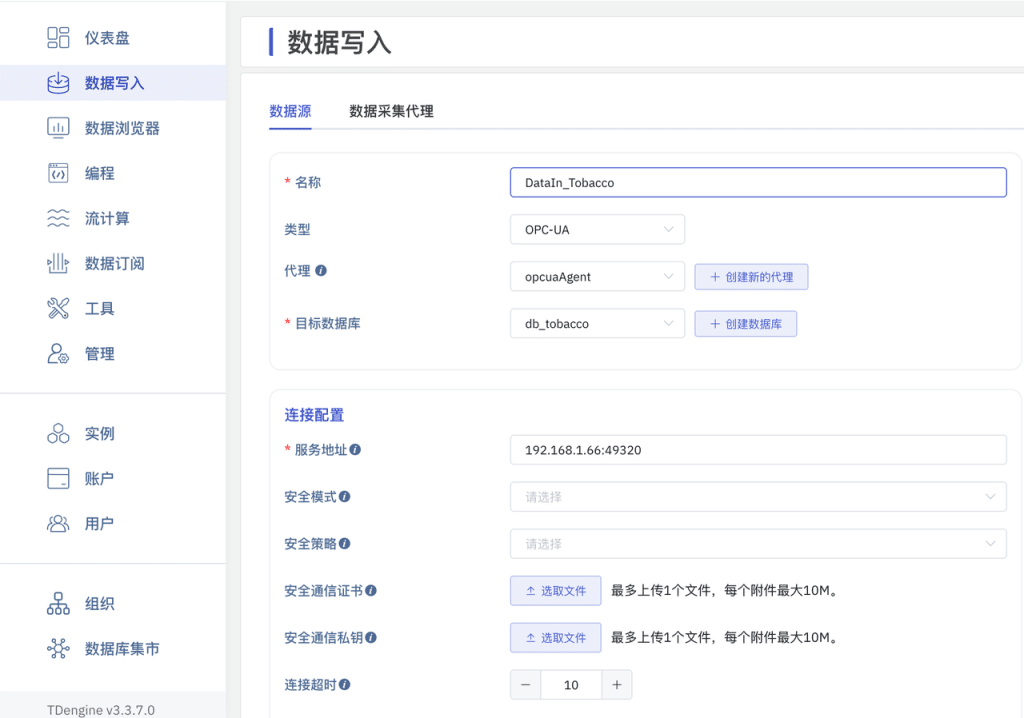Image resolution: width=1024 pixels, height=718 pixels.
Task: Increase 连接超时 using the plus stepper
Action: pos(617,684)
